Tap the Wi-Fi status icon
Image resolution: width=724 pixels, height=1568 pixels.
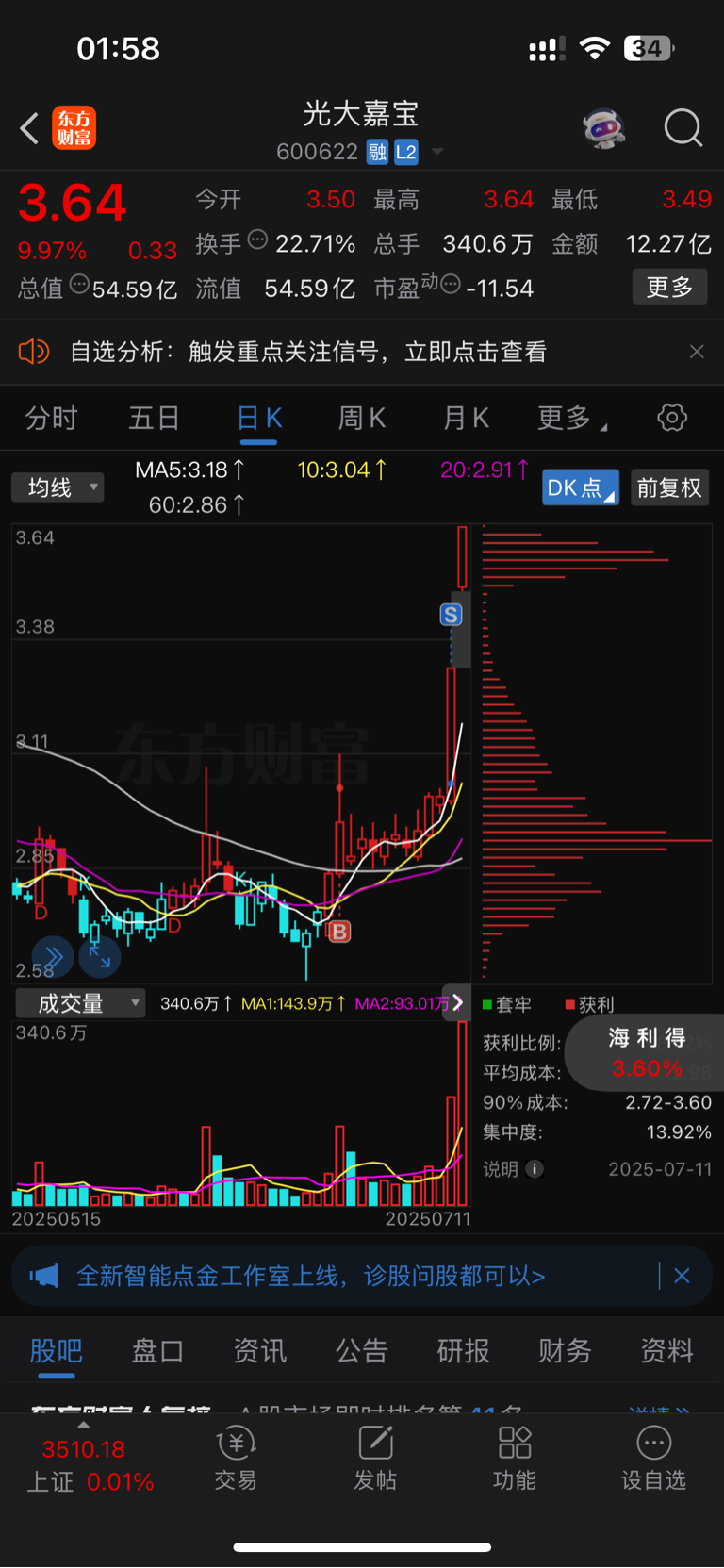pos(595,48)
